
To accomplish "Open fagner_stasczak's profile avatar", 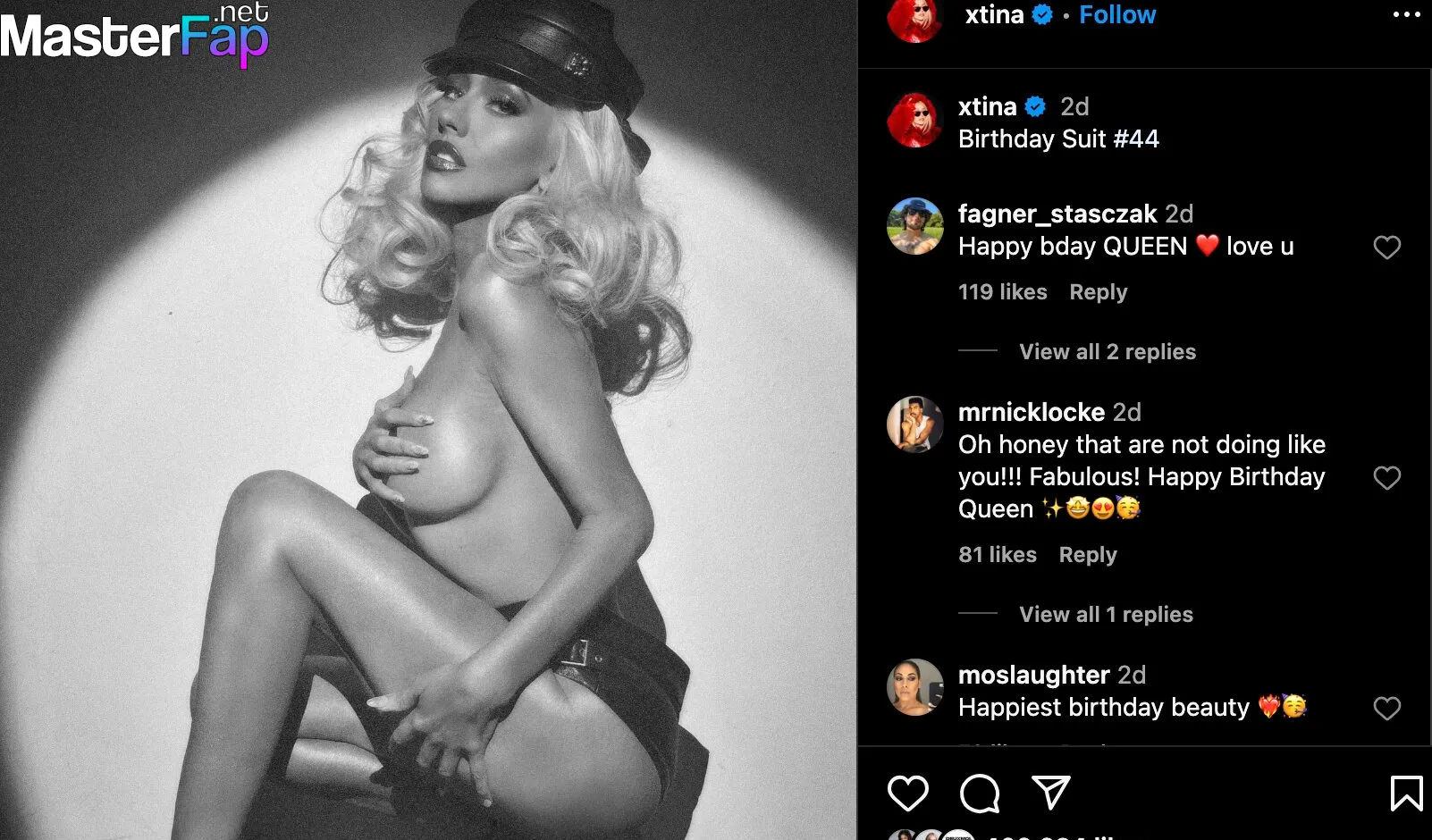I will [915, 226].
